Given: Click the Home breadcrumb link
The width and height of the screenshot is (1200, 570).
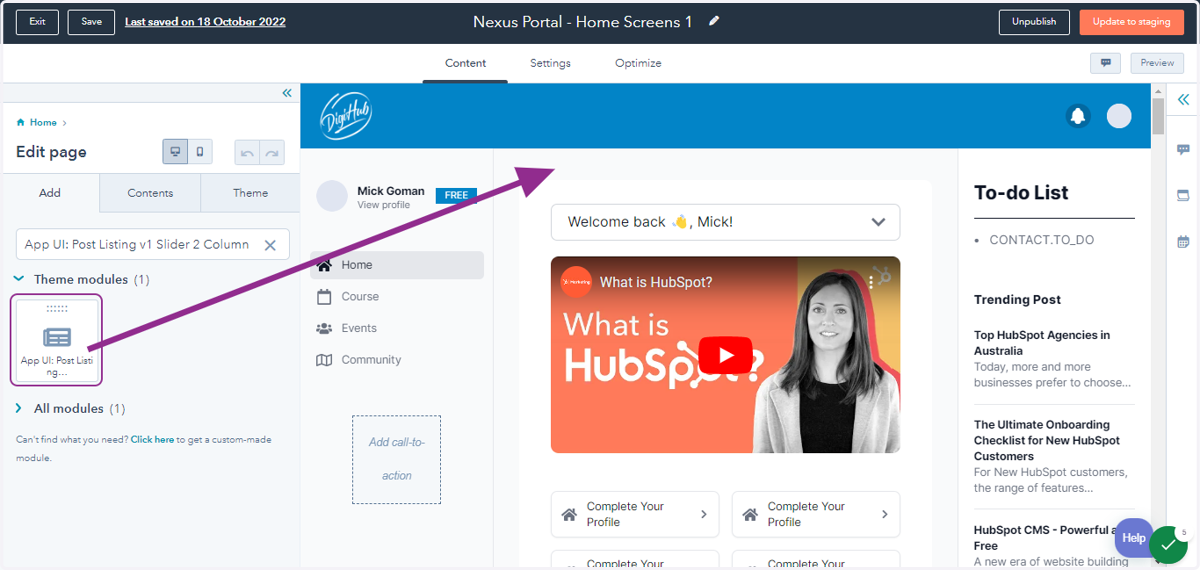Looking at the screenshot, I should pyautogui.click(x=43, y=122).
